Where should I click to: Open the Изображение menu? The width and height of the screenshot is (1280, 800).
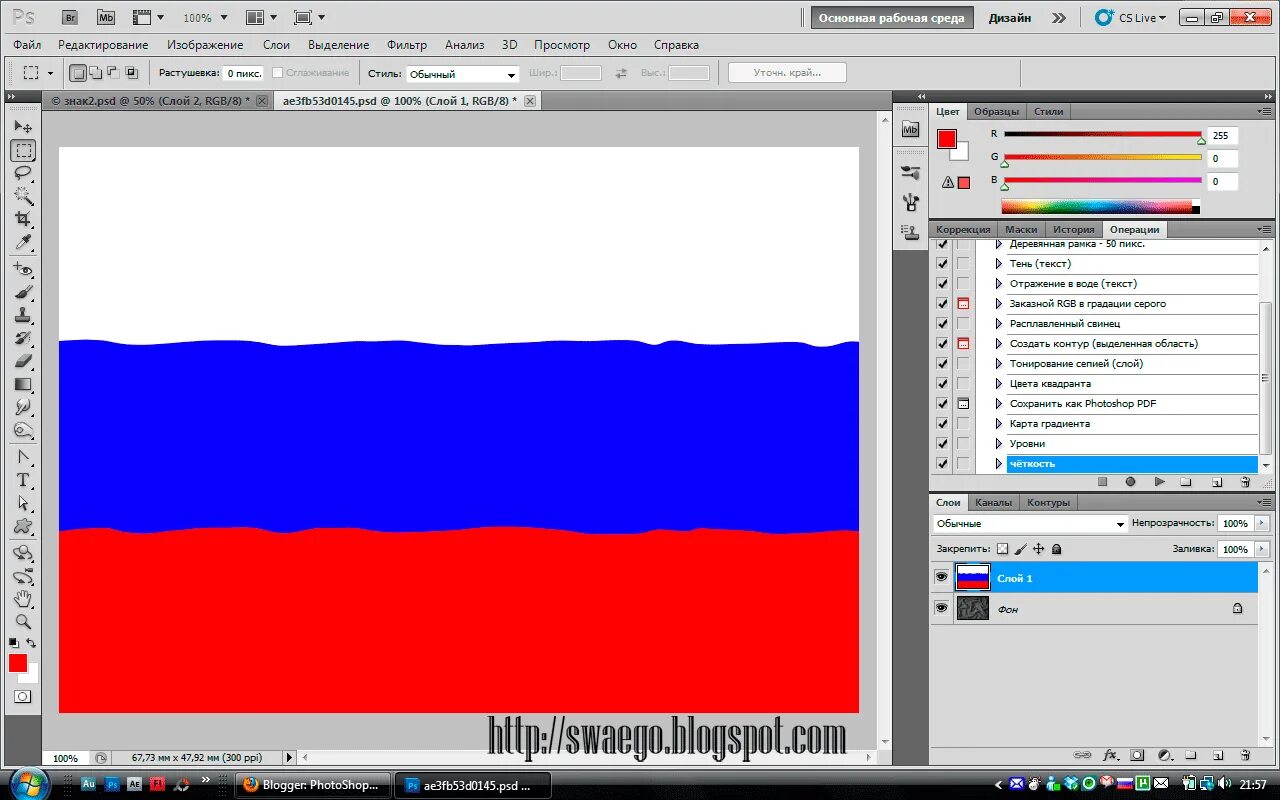click(205, 45)
